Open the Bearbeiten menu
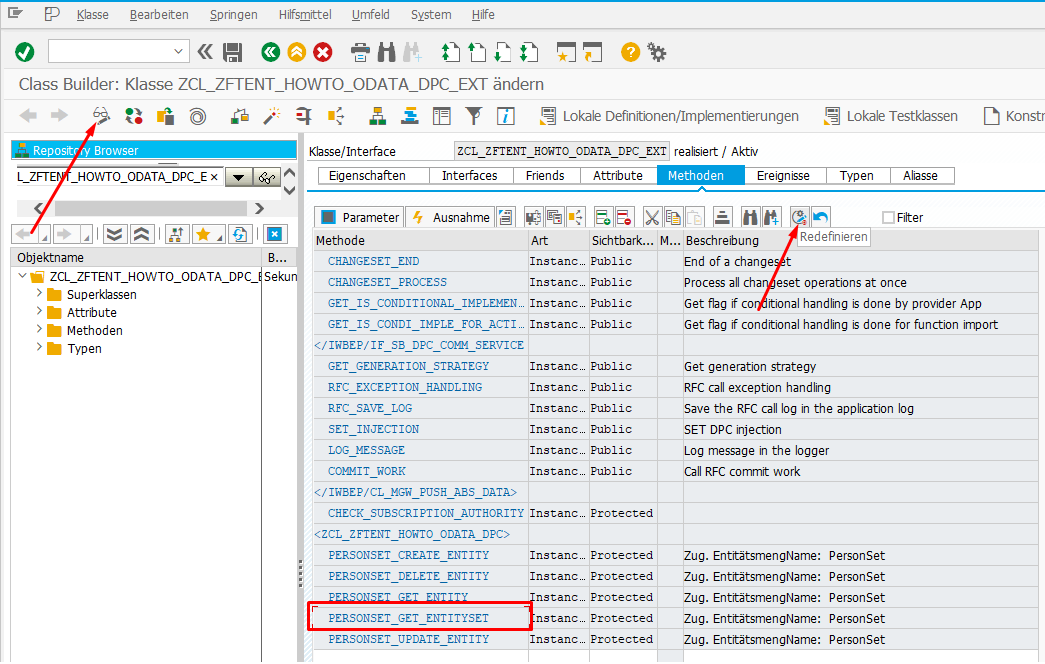Image resolution: width=1045 pixels, height=664 pixels. pos(159,15)
